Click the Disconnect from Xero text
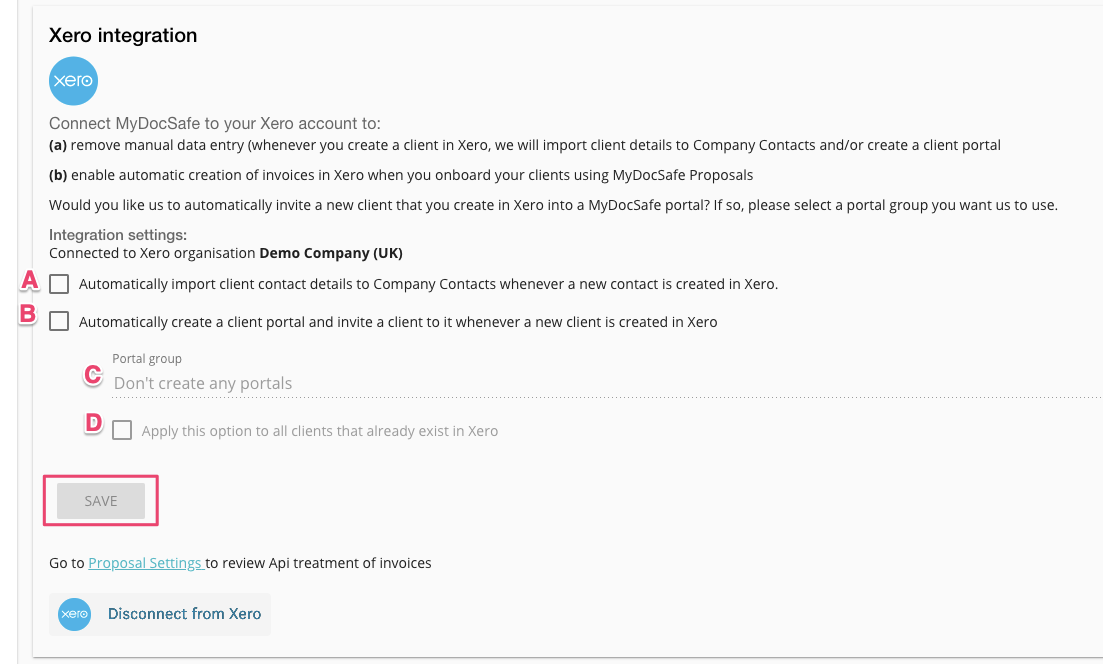 pyautogui.click(x=184, y=614)
